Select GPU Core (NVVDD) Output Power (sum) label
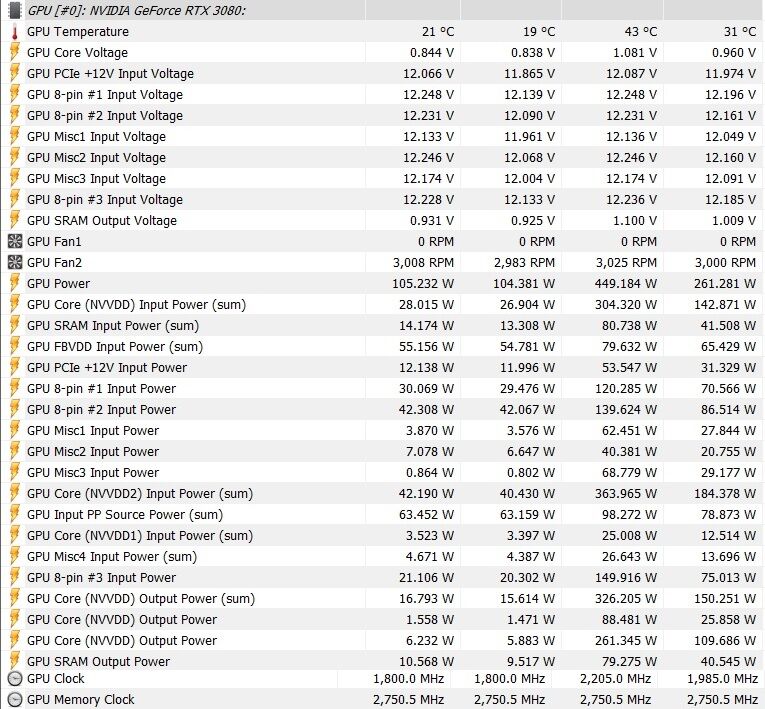 click(141, 598)
